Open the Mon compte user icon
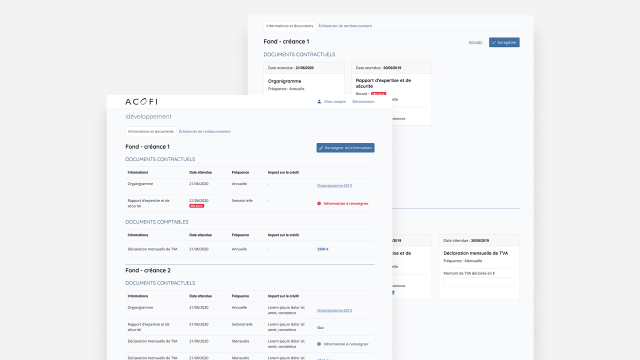The image size is (640, 360). (x=319, y=102)
